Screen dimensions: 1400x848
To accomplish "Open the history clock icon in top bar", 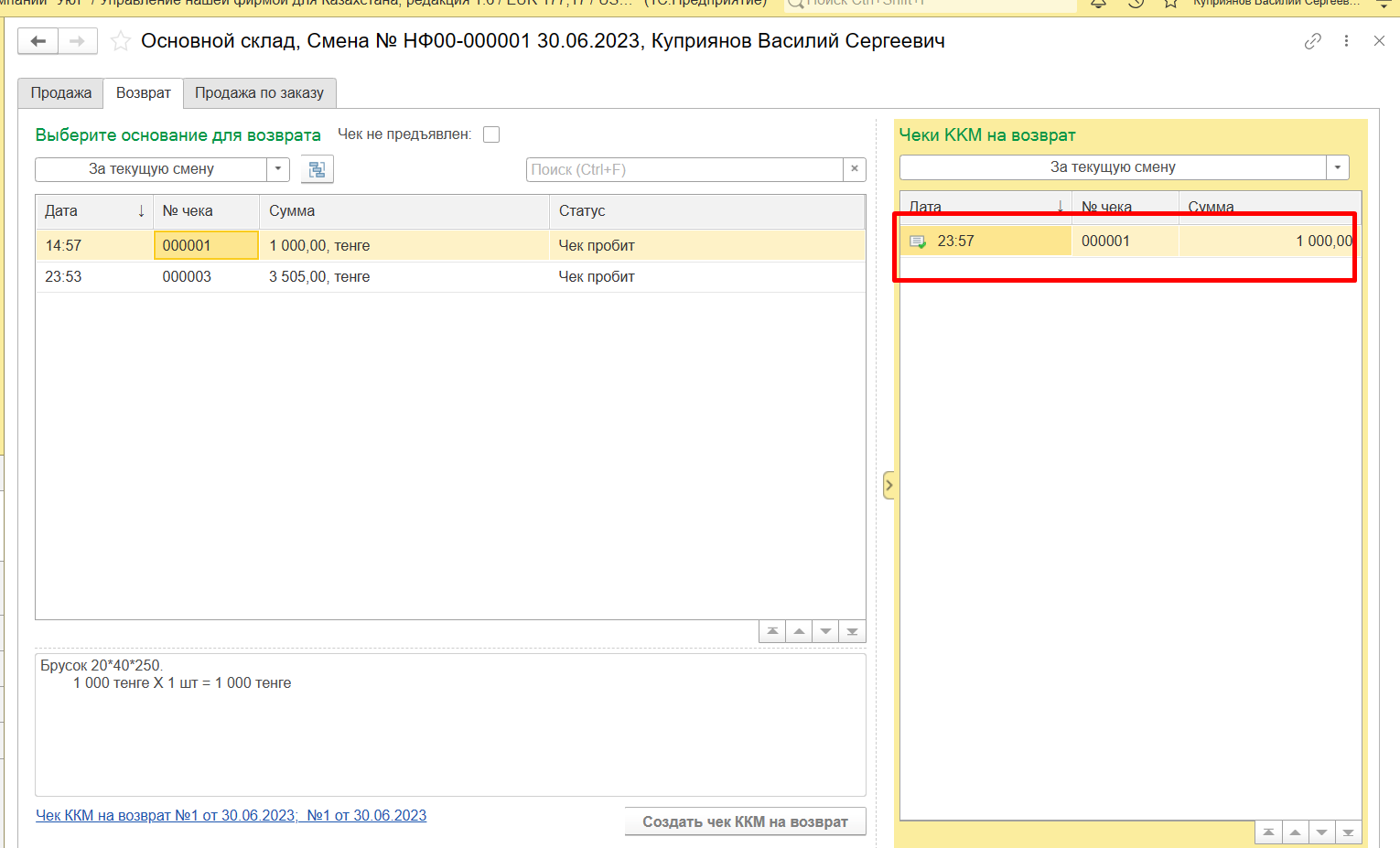I will (x=1136, y=4).
